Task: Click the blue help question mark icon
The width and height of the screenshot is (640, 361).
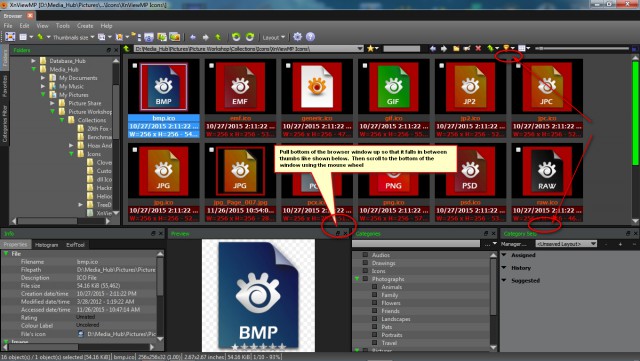Action: click(x=310, y=37)
